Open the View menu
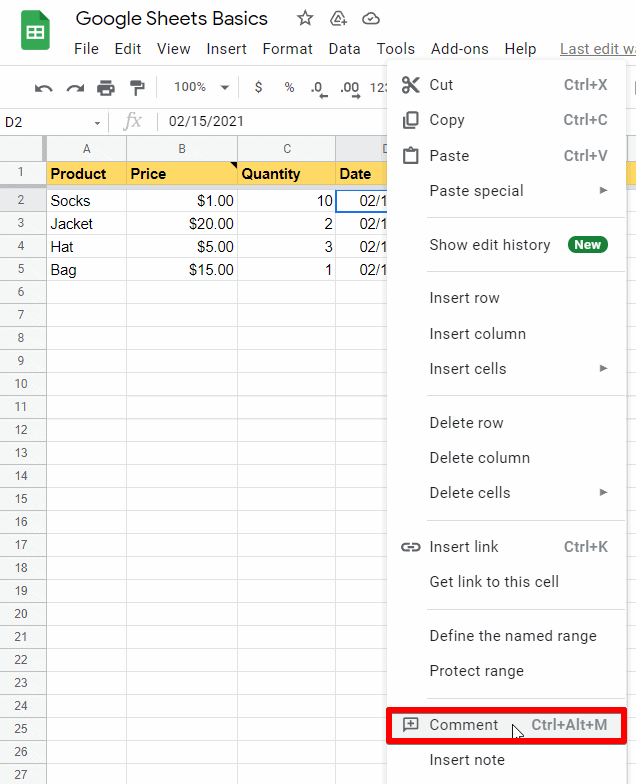The image size is (636, 784). 173,49
